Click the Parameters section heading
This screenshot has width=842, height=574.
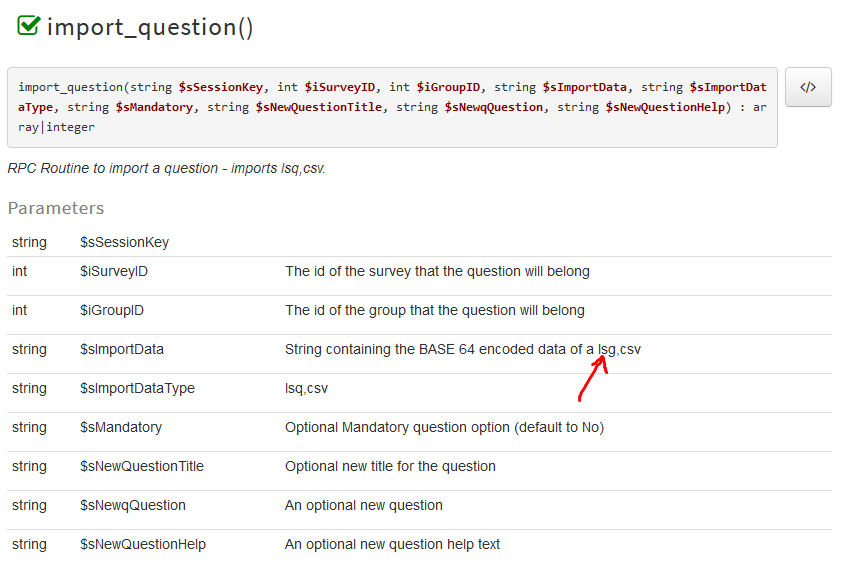pyautogui.click(x=56, y=208)
